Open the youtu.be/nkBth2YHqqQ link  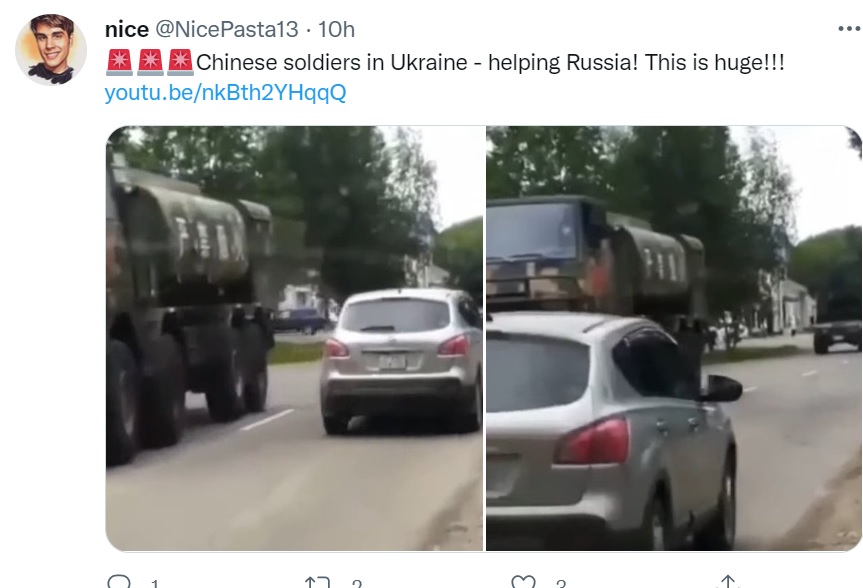(225, 92)
